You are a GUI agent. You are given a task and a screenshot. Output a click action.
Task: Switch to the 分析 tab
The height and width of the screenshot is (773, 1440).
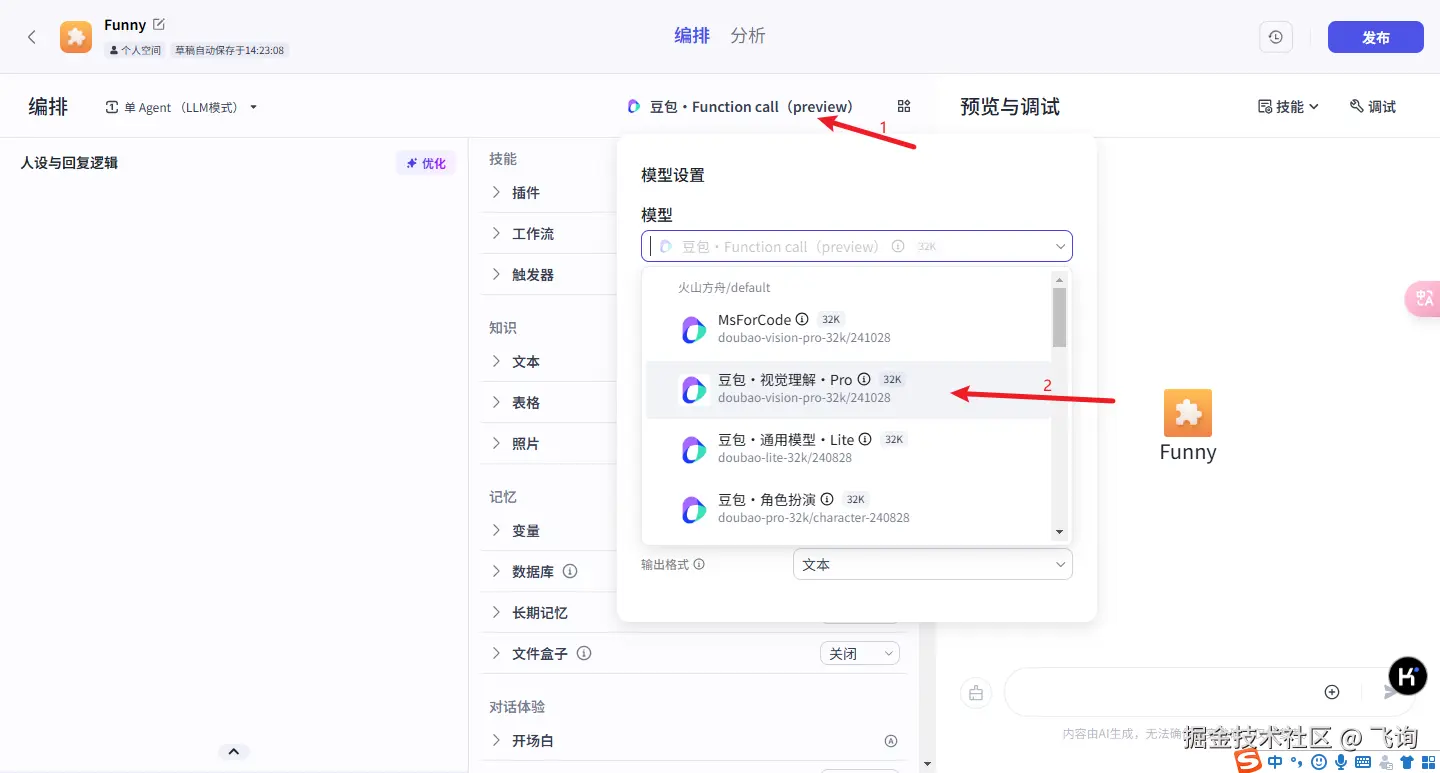pyautogui.click(x=748, y=35)
